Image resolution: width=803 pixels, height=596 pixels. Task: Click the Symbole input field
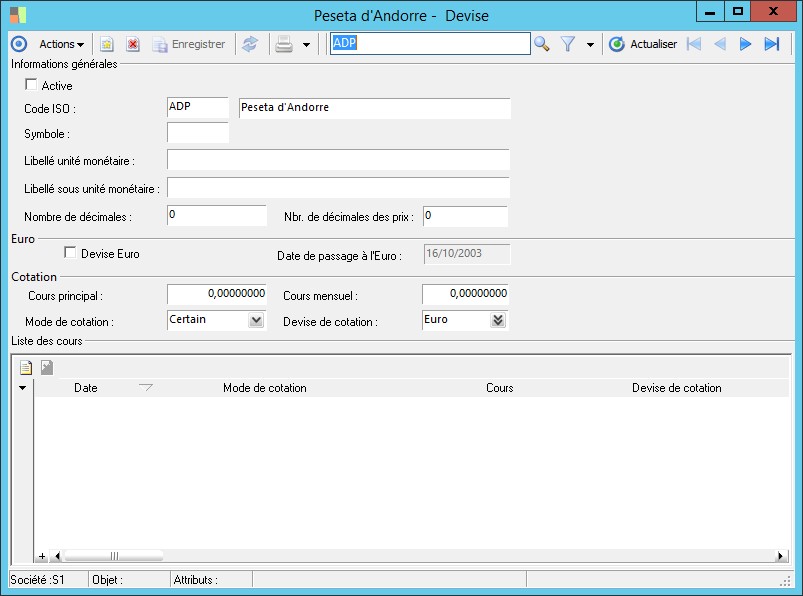198,133
